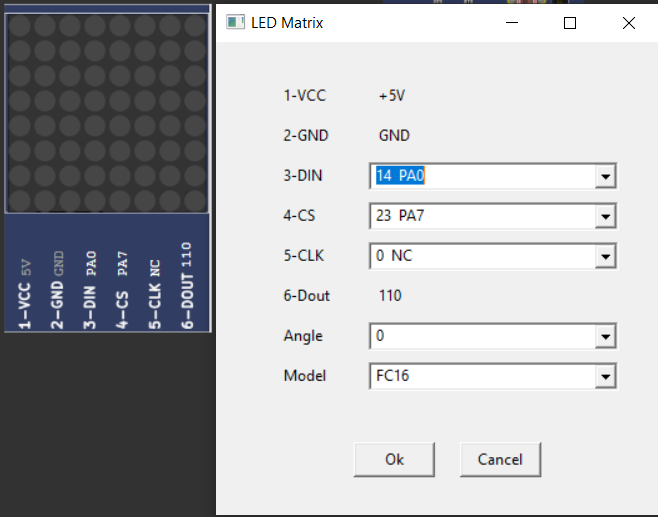Maximize the LED Matrix window

click(570, 23)
